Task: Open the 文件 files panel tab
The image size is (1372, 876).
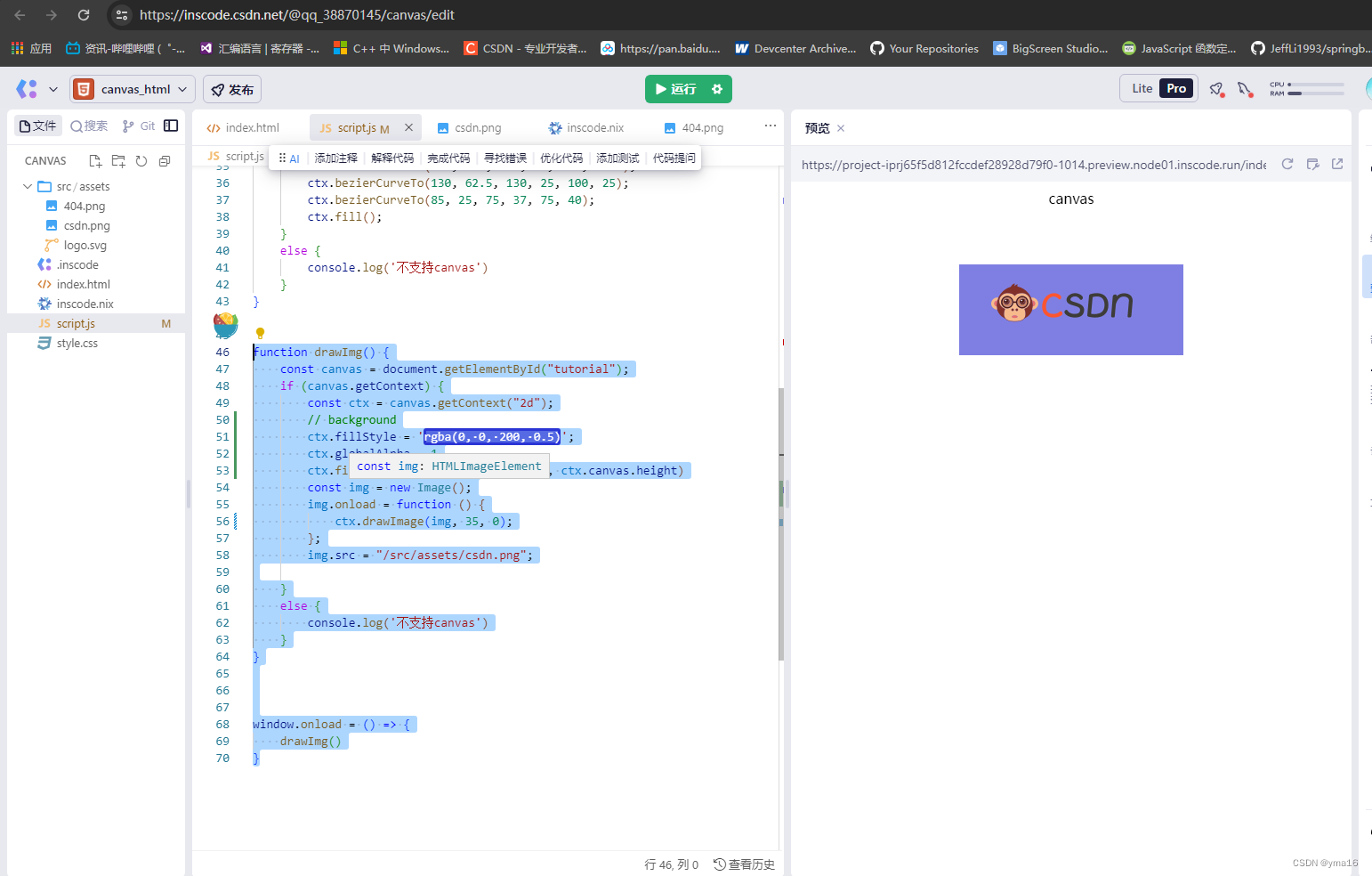Action: coord(38,126)
